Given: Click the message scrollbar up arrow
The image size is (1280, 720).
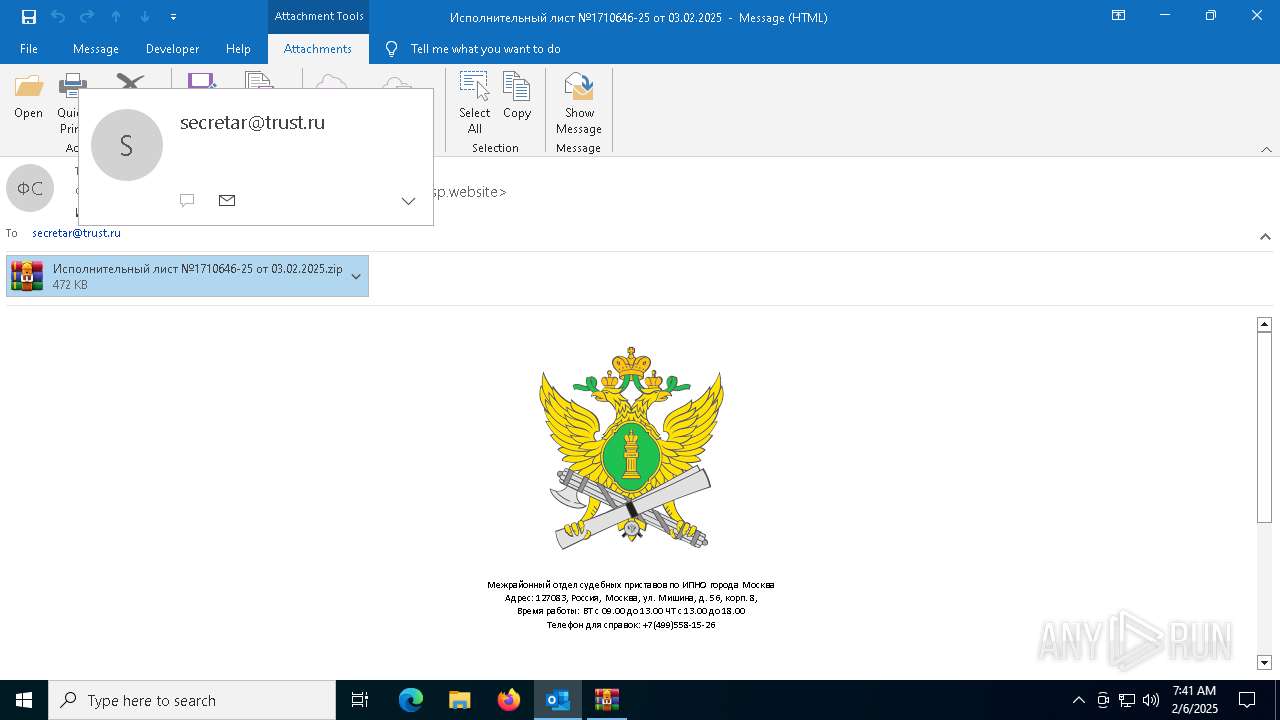Looking at the screenshot, I should [x=1264, y=324].
